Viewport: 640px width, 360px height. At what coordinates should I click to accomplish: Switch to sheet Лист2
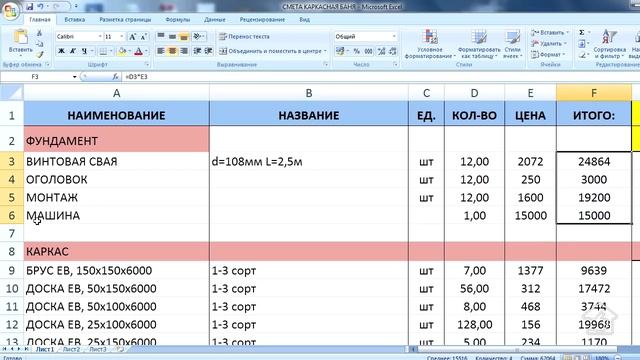[71, 349]
